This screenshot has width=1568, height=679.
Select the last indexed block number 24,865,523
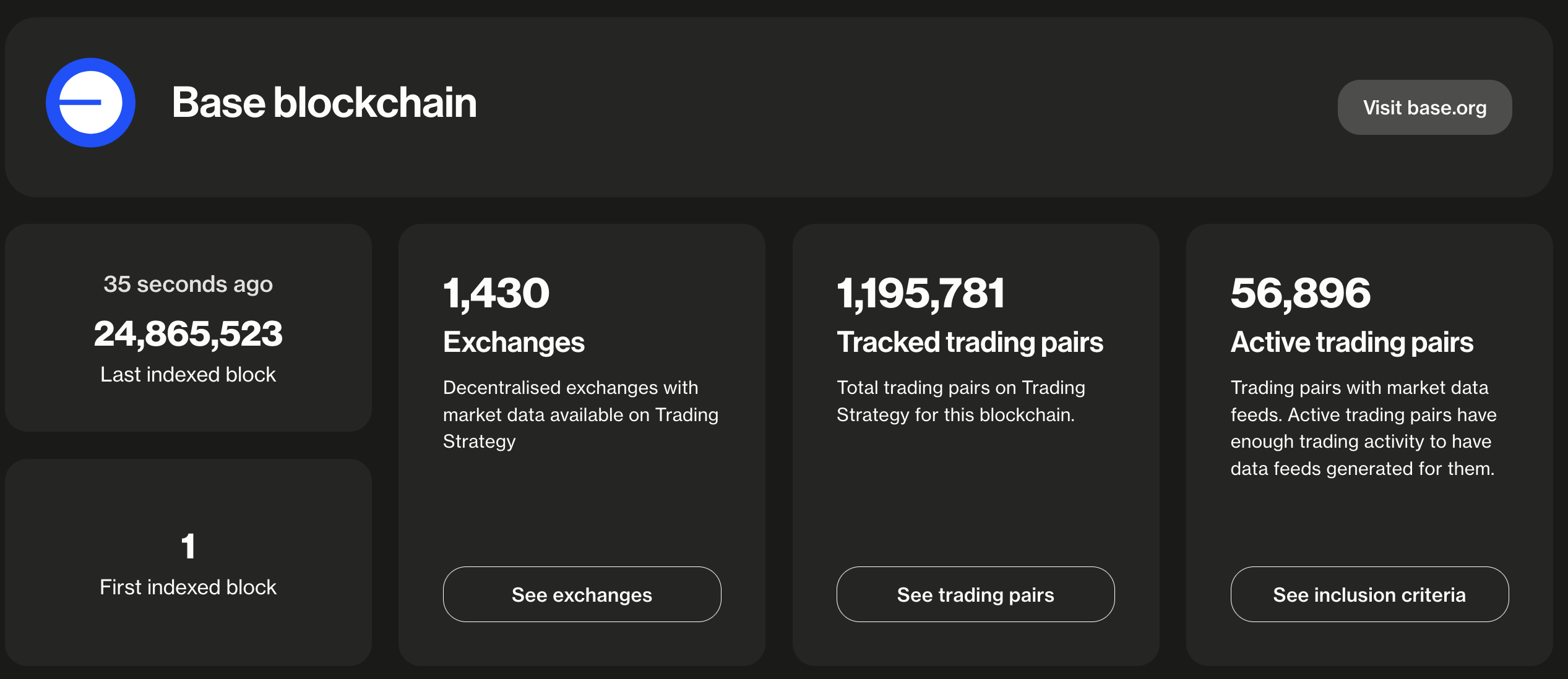point(188,334)
